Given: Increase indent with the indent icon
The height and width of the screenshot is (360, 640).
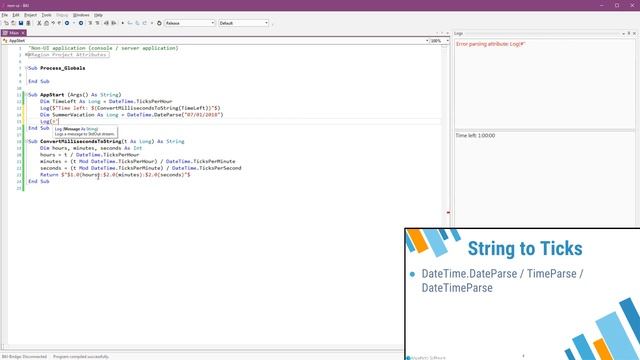Looking at the screenshot, I should [x=114, y=23].
